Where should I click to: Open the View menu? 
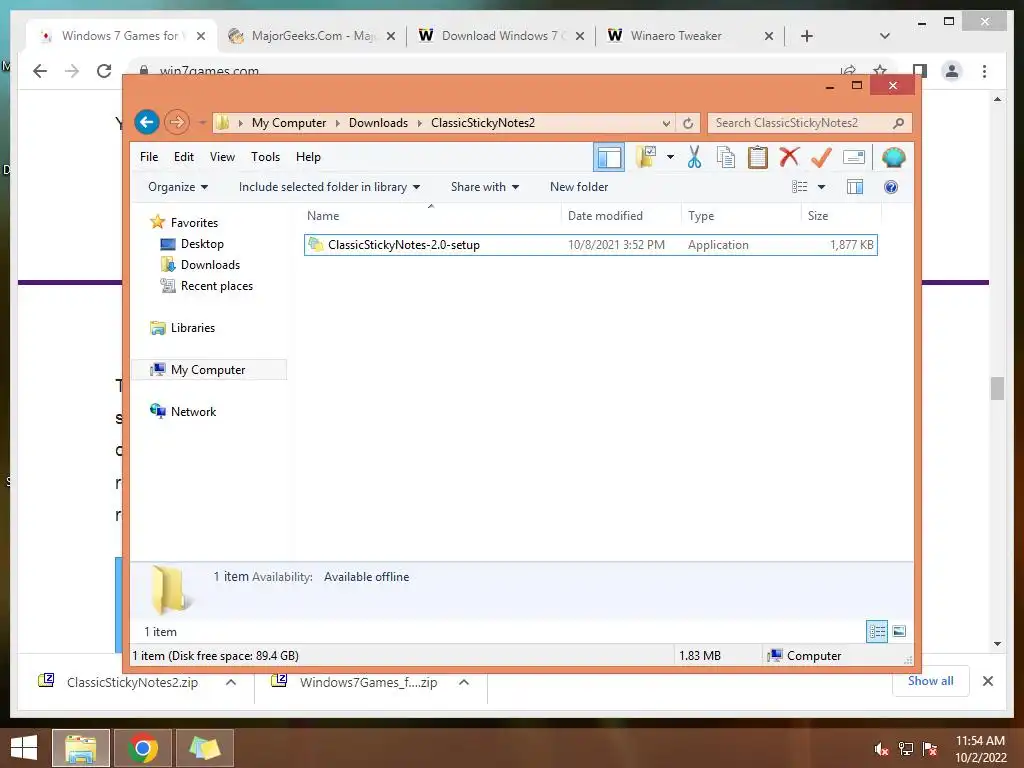222,157
